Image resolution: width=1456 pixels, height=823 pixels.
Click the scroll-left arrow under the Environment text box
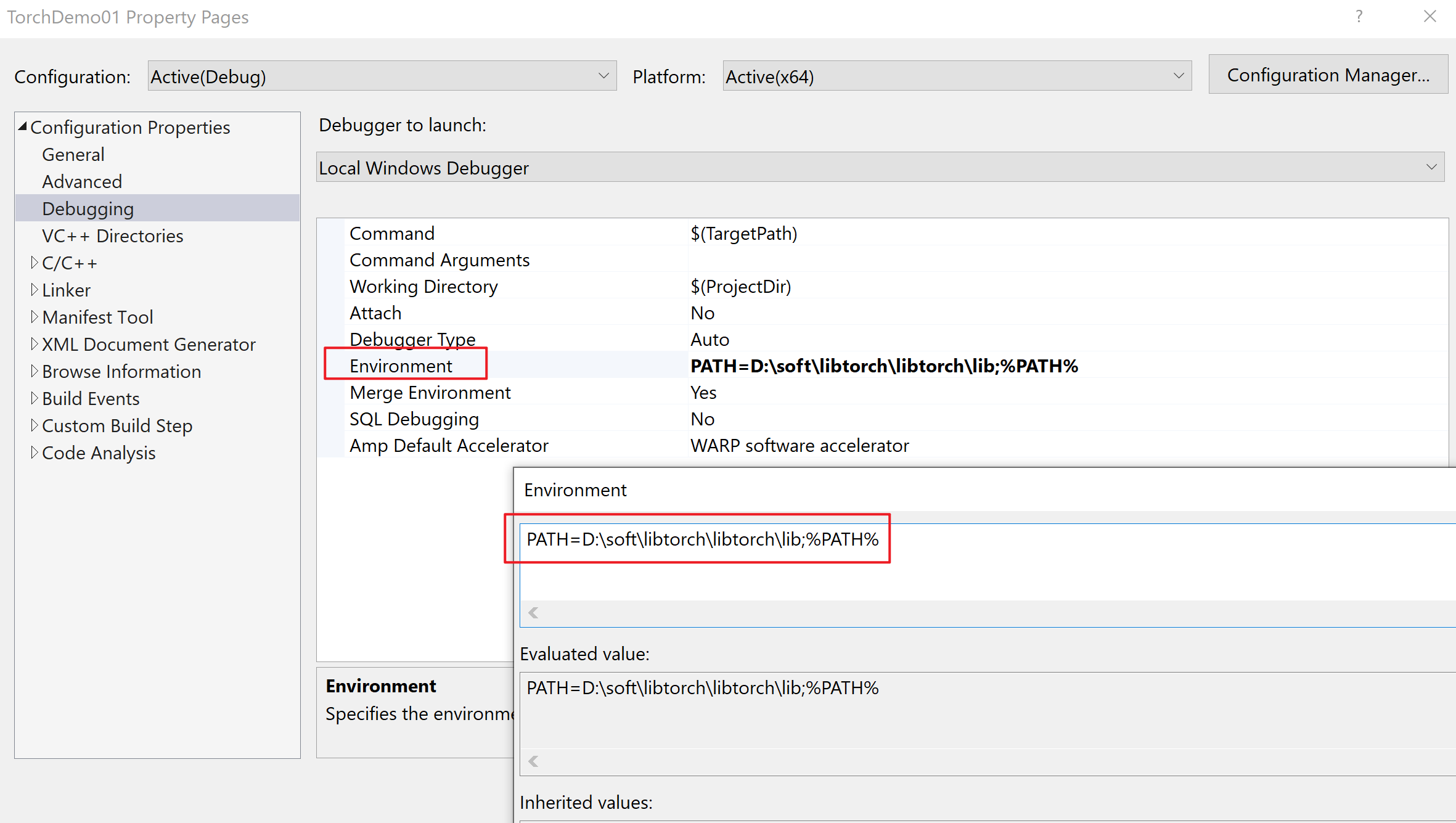[x=533, y=612]
